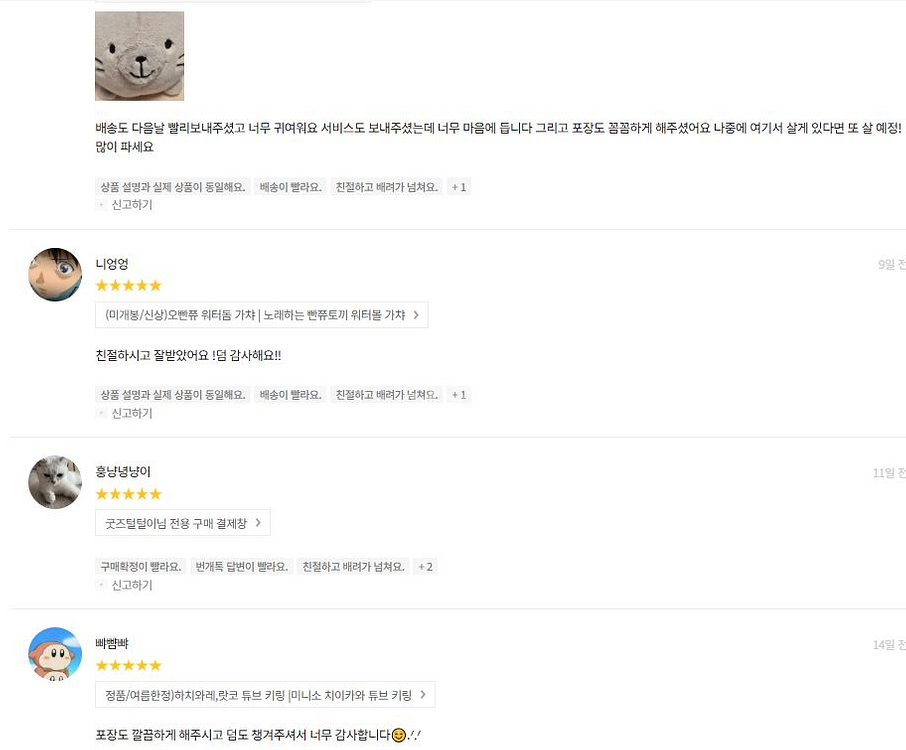Click the five-star rating under 니엉엉
906x750 pixels.
click(128, 285)
